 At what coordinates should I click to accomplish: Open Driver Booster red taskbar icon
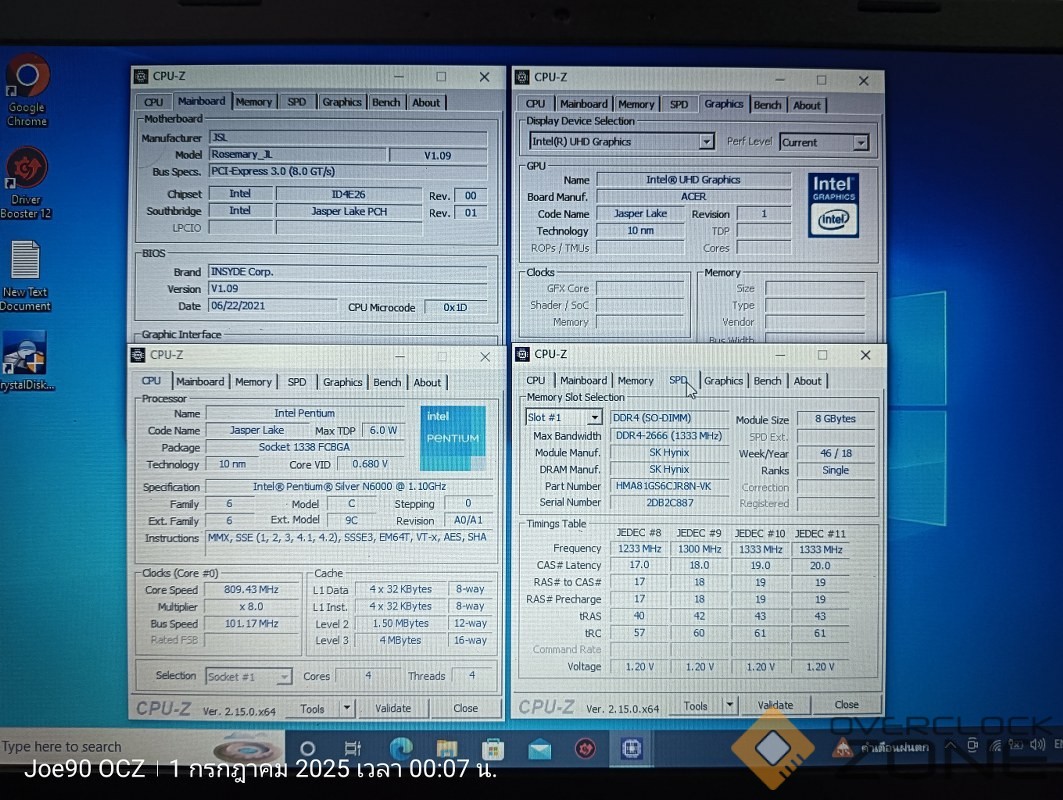(x=585, y=749)
